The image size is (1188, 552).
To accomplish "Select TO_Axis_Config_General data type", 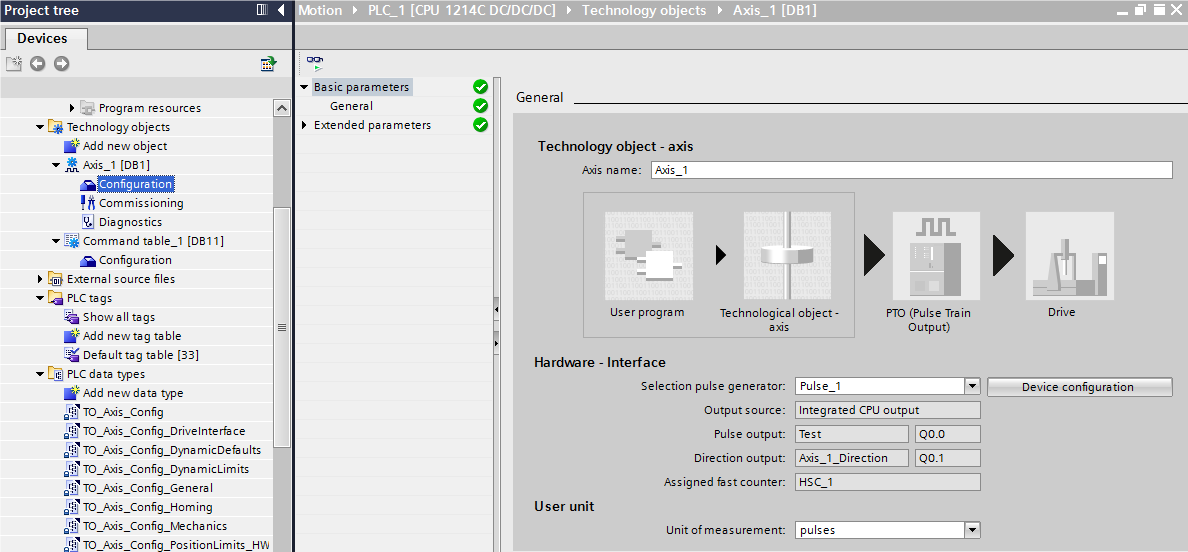I will (x=148, y=488).
